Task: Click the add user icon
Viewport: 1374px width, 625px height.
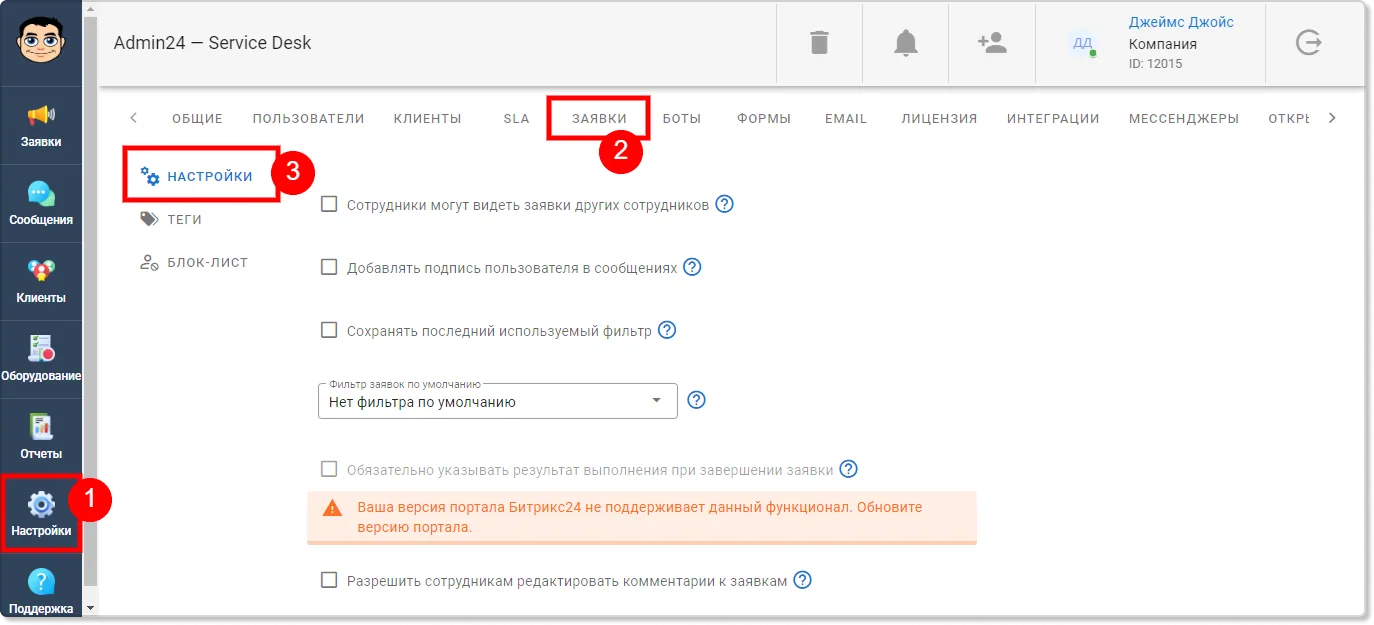Action: (992, 43)
